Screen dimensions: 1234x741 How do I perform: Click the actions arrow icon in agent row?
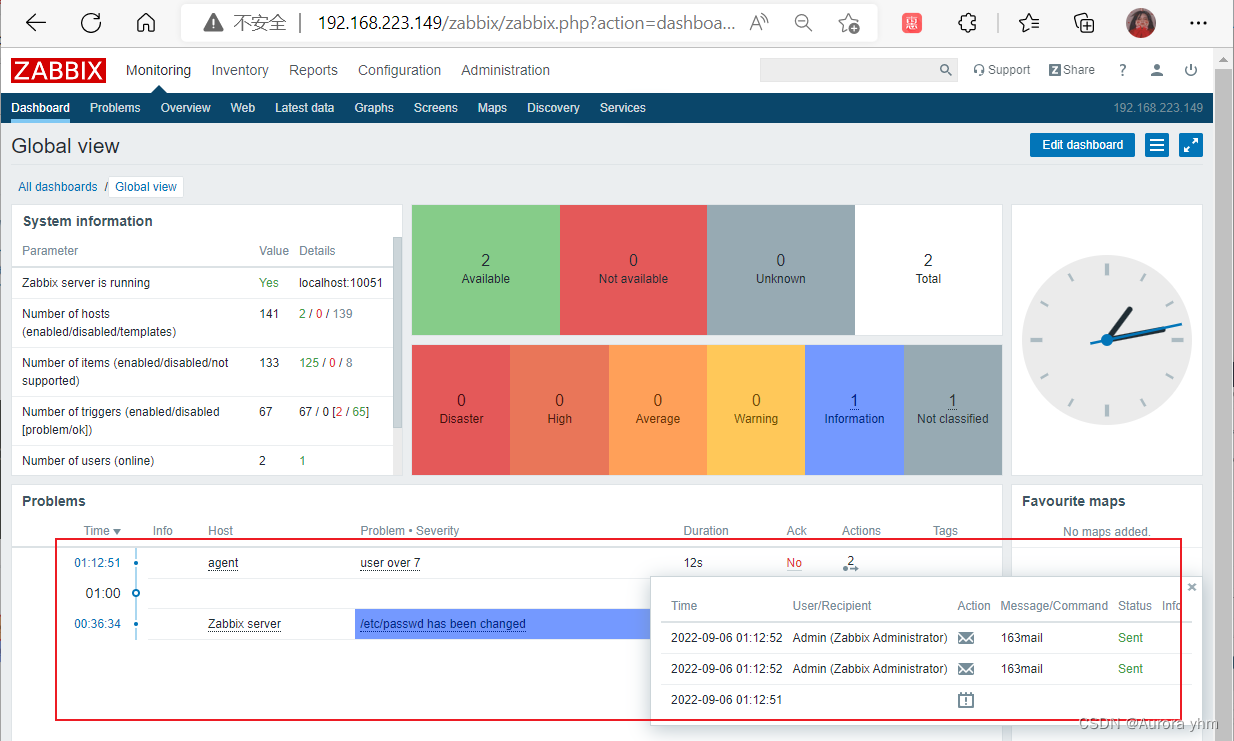851,563
